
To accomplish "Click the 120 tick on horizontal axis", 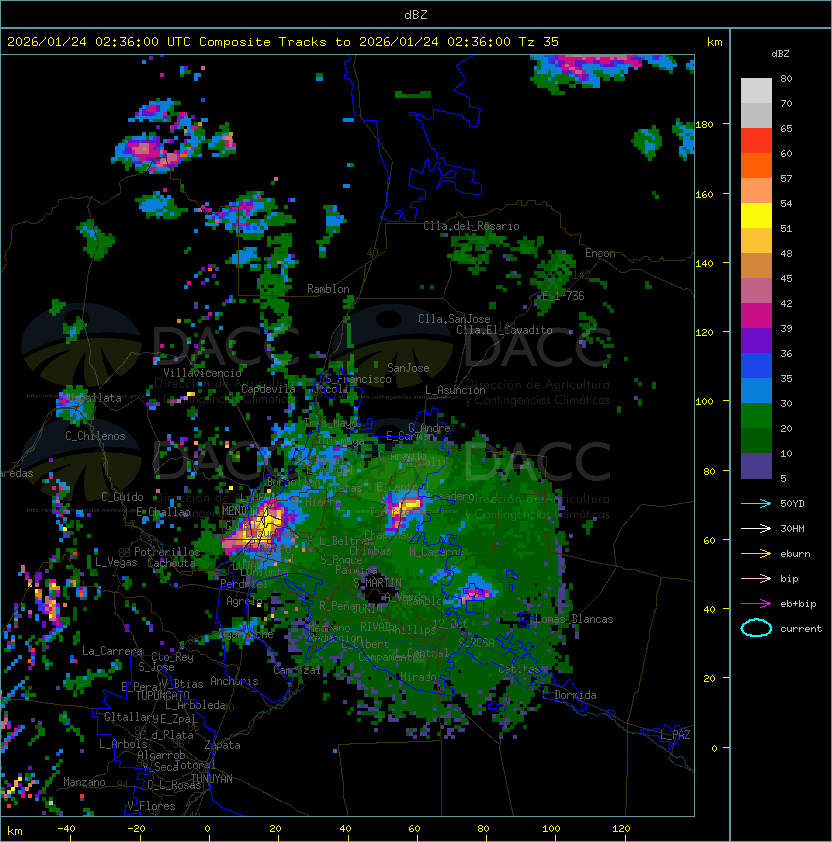I will pos(621,829).
